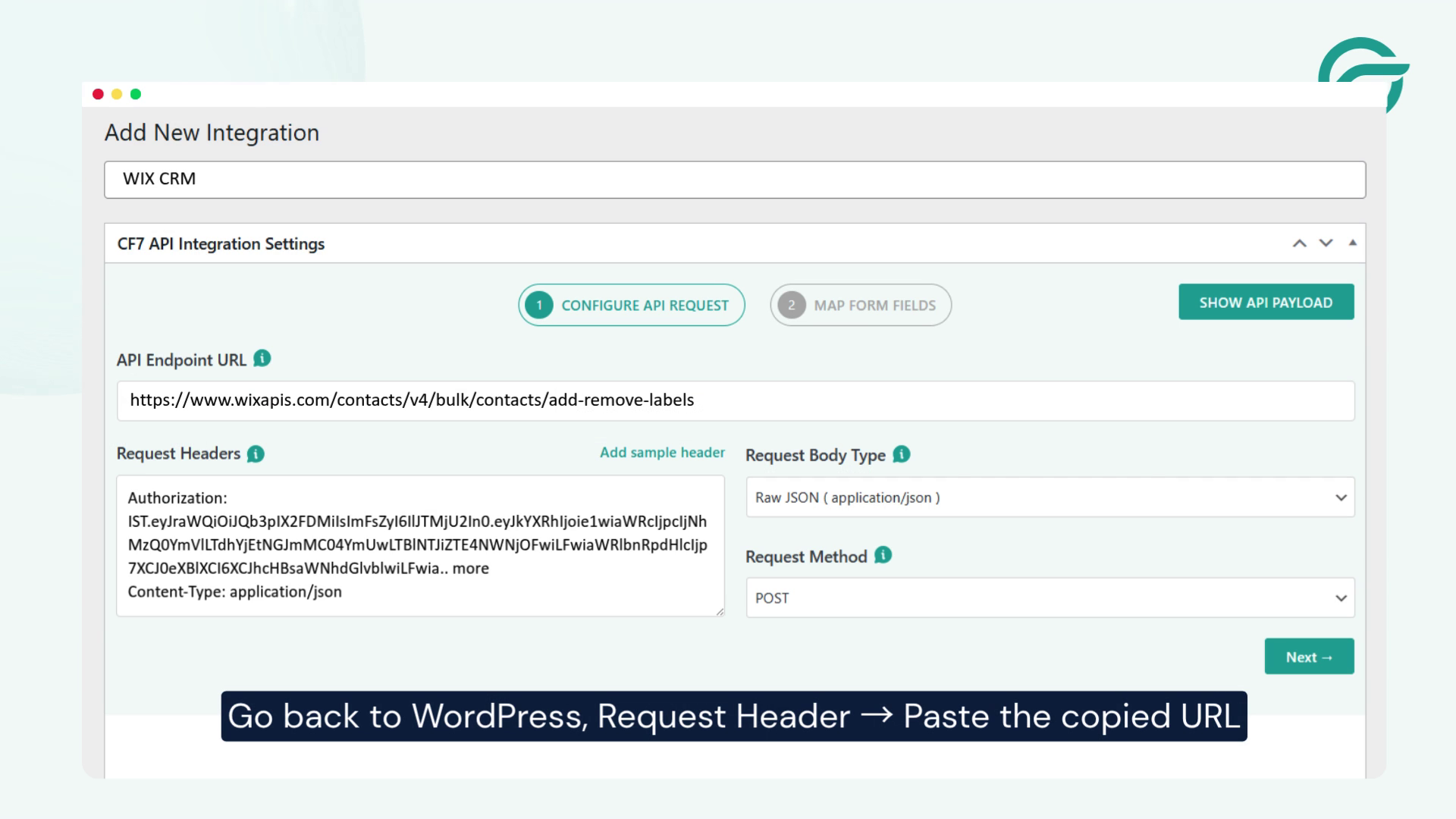This screenshot has height=819, width=1456.
Task: Grab Request Headers textarea resize handle
Action: pyautogui.click(x=720, y=611)
